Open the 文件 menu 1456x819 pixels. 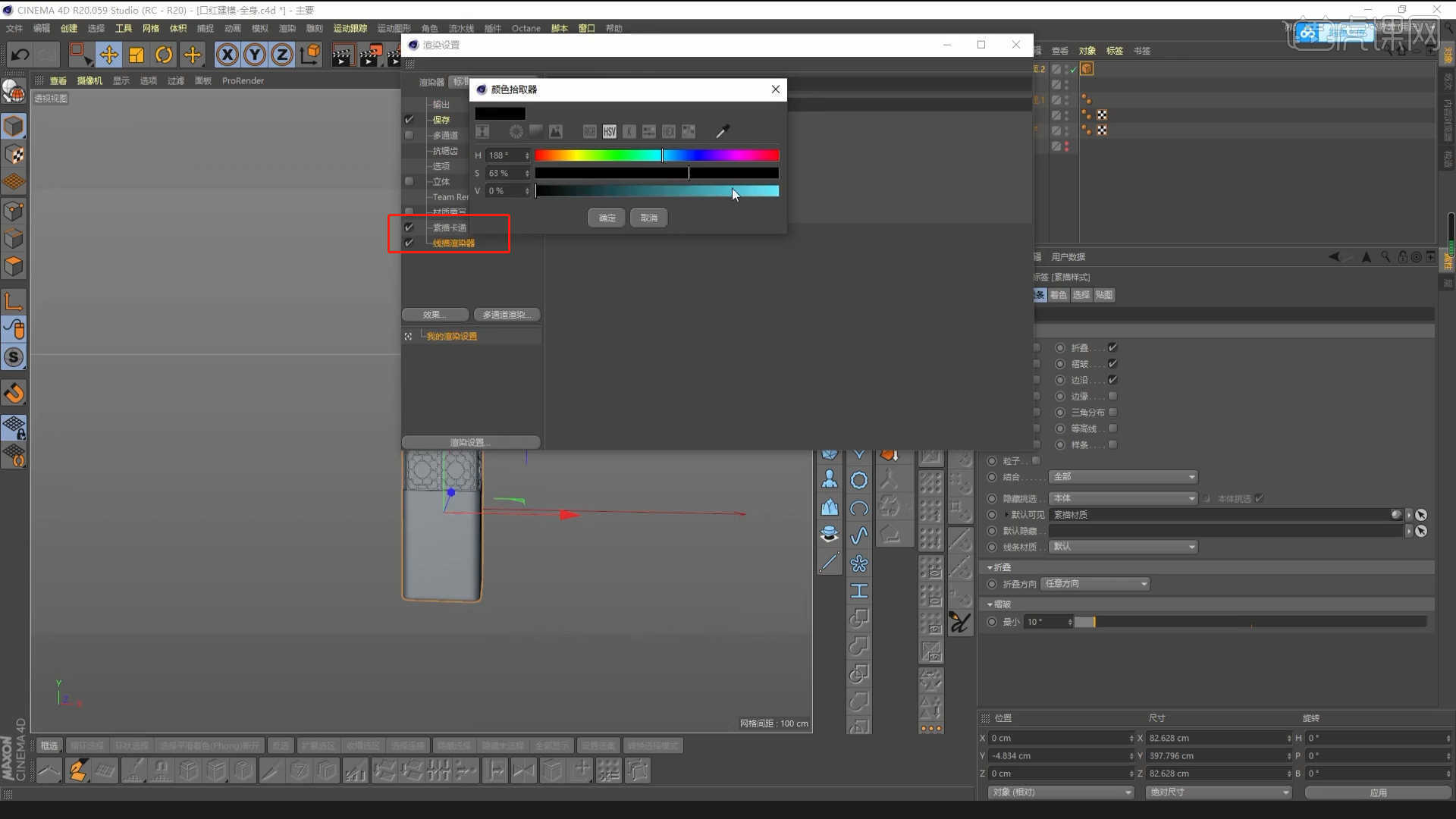click(14, 28)
